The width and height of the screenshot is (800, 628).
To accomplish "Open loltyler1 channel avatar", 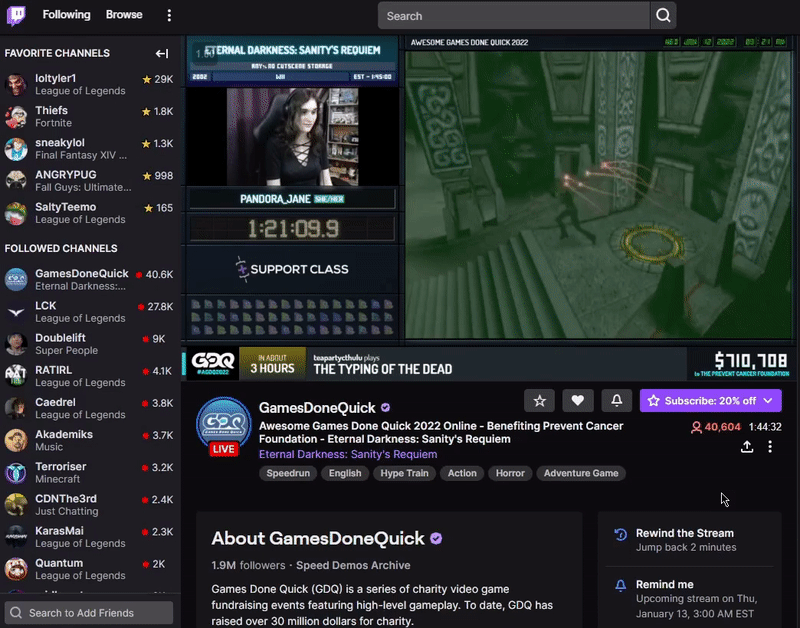I will 16,85.
